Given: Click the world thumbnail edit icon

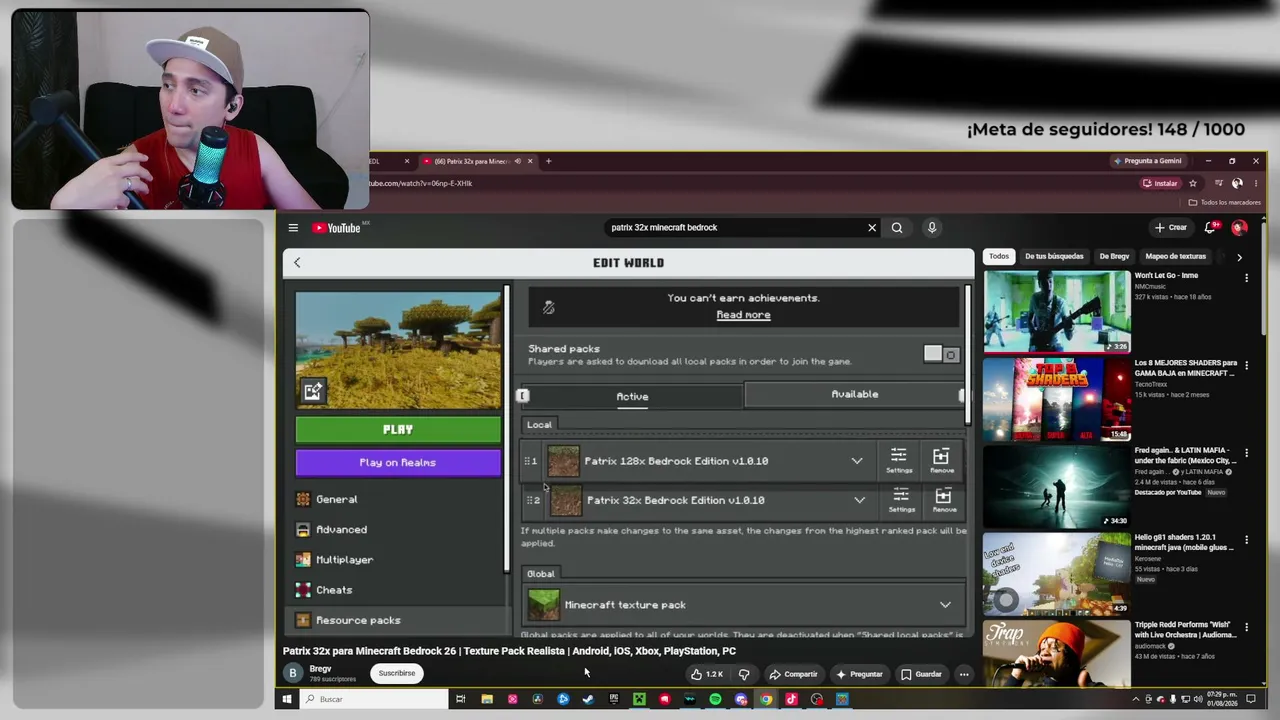Looking at the screenshot, I should [x=313, y=391].
